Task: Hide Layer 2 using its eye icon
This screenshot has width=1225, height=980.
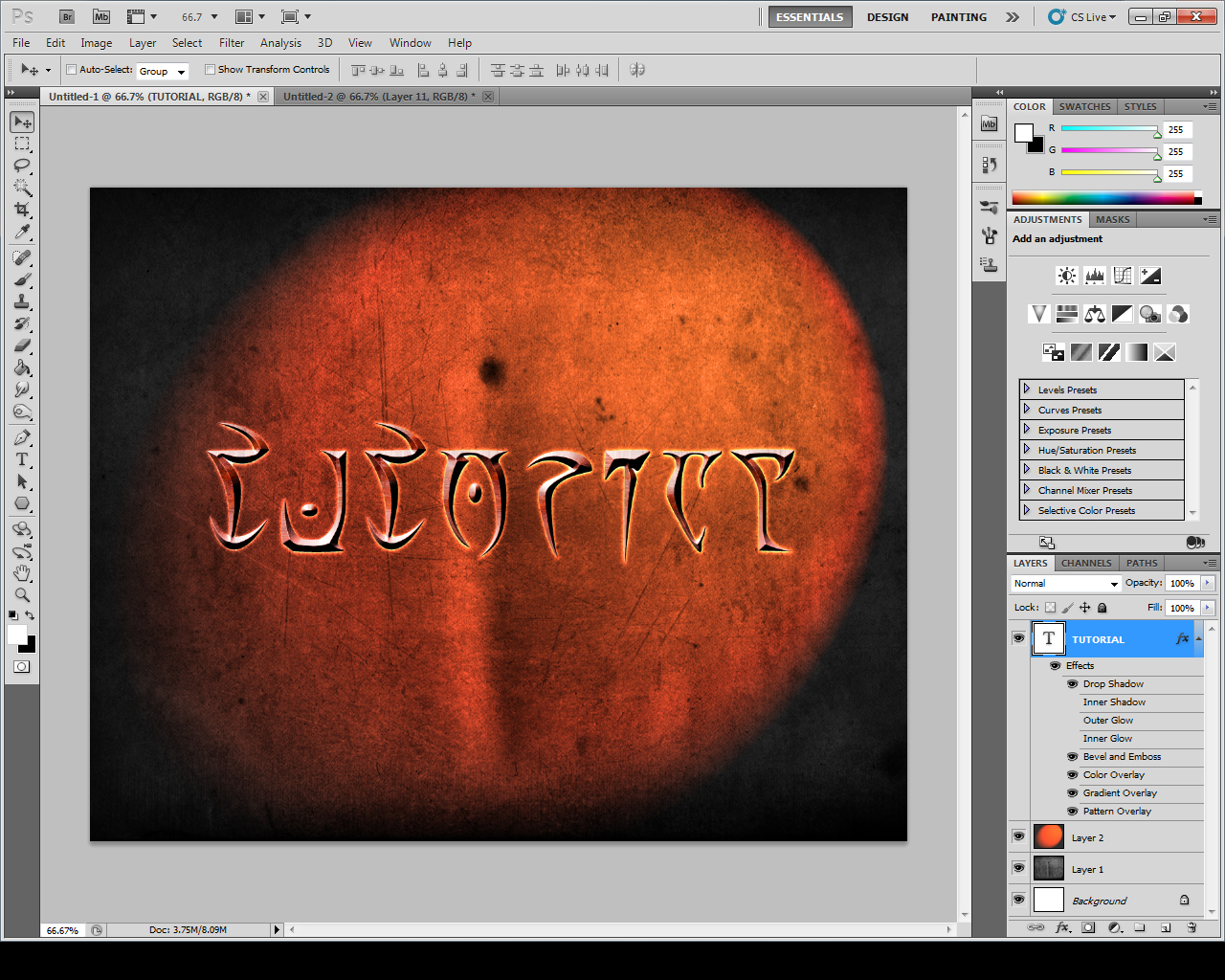Action: coord(1018,835)
